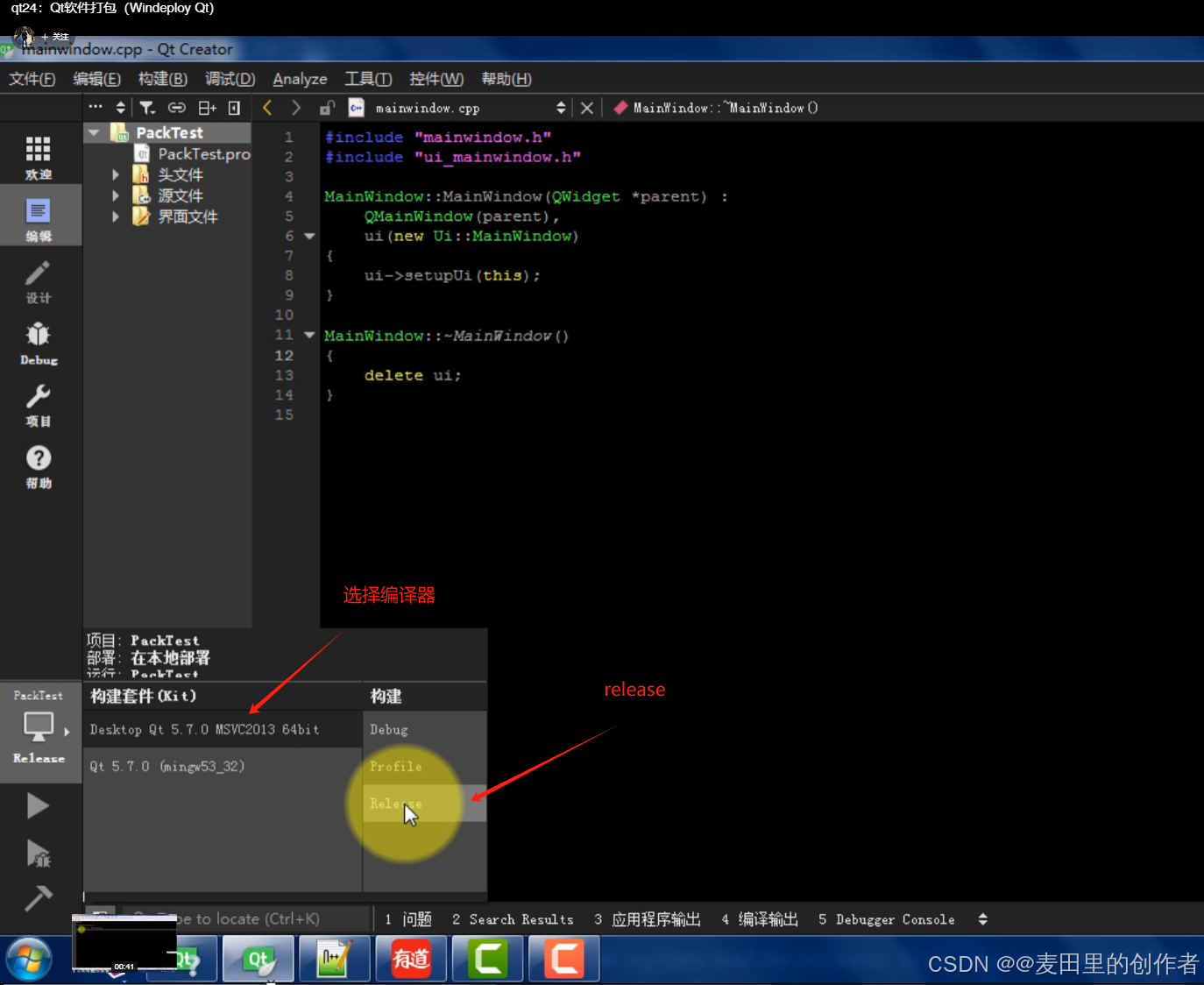Viewport: 1204px width, 985px height.
Task: Select kit Qt 5.7.0 (mingw53_32)
Action: pos(223,766)
